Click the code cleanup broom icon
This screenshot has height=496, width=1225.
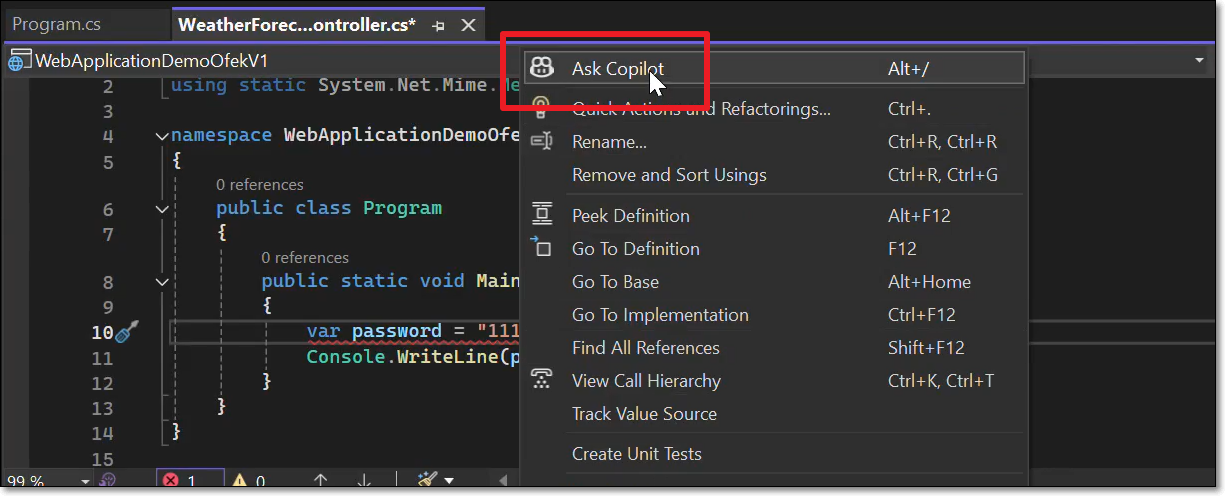pyautogui.click(x=427, y=481)
